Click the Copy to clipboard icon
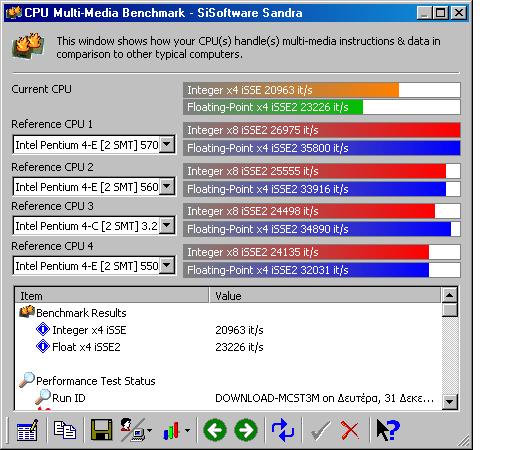This screenshot has height=450, width=512. coord(65,430)
